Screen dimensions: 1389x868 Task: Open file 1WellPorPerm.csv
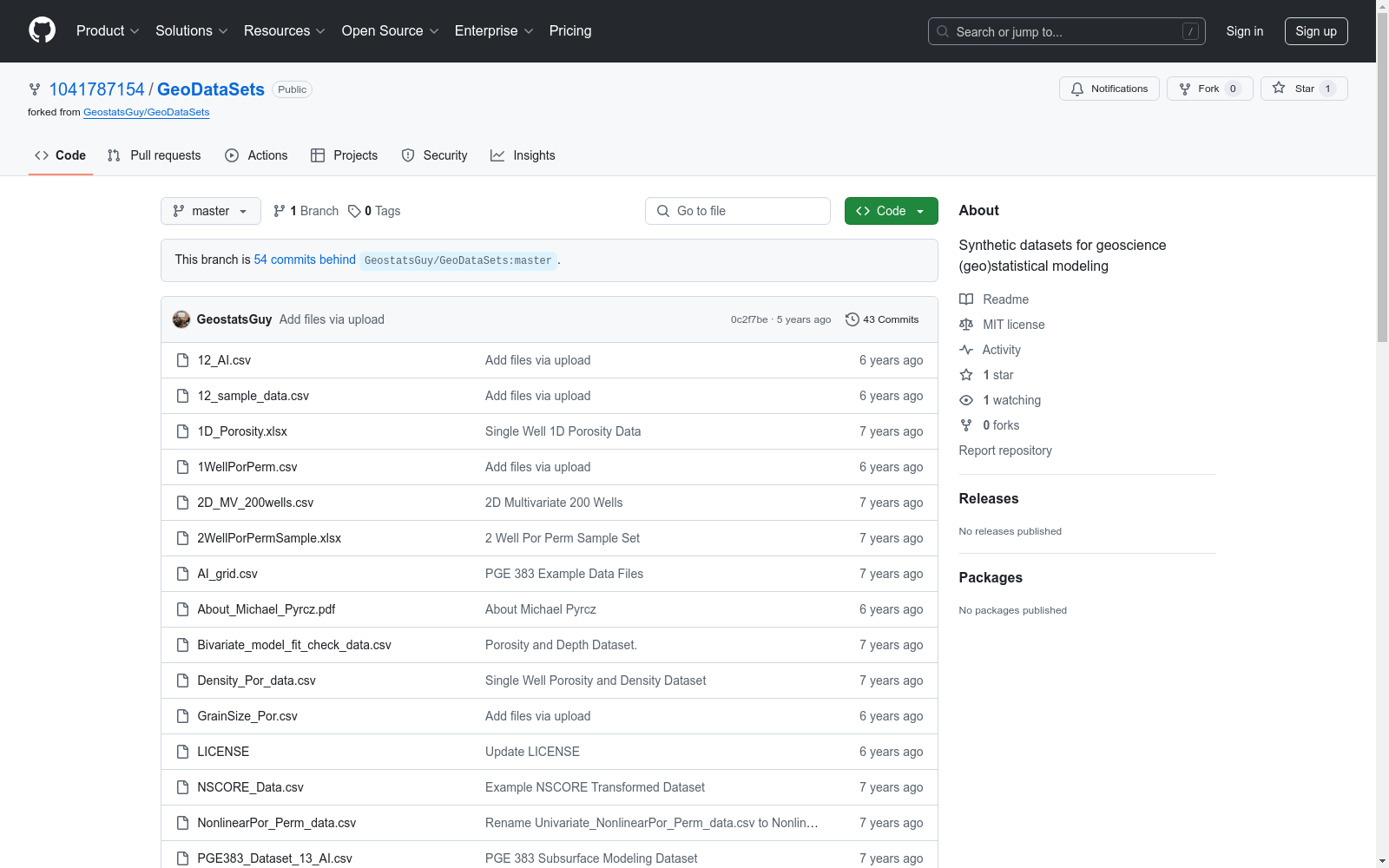(247, 467)
